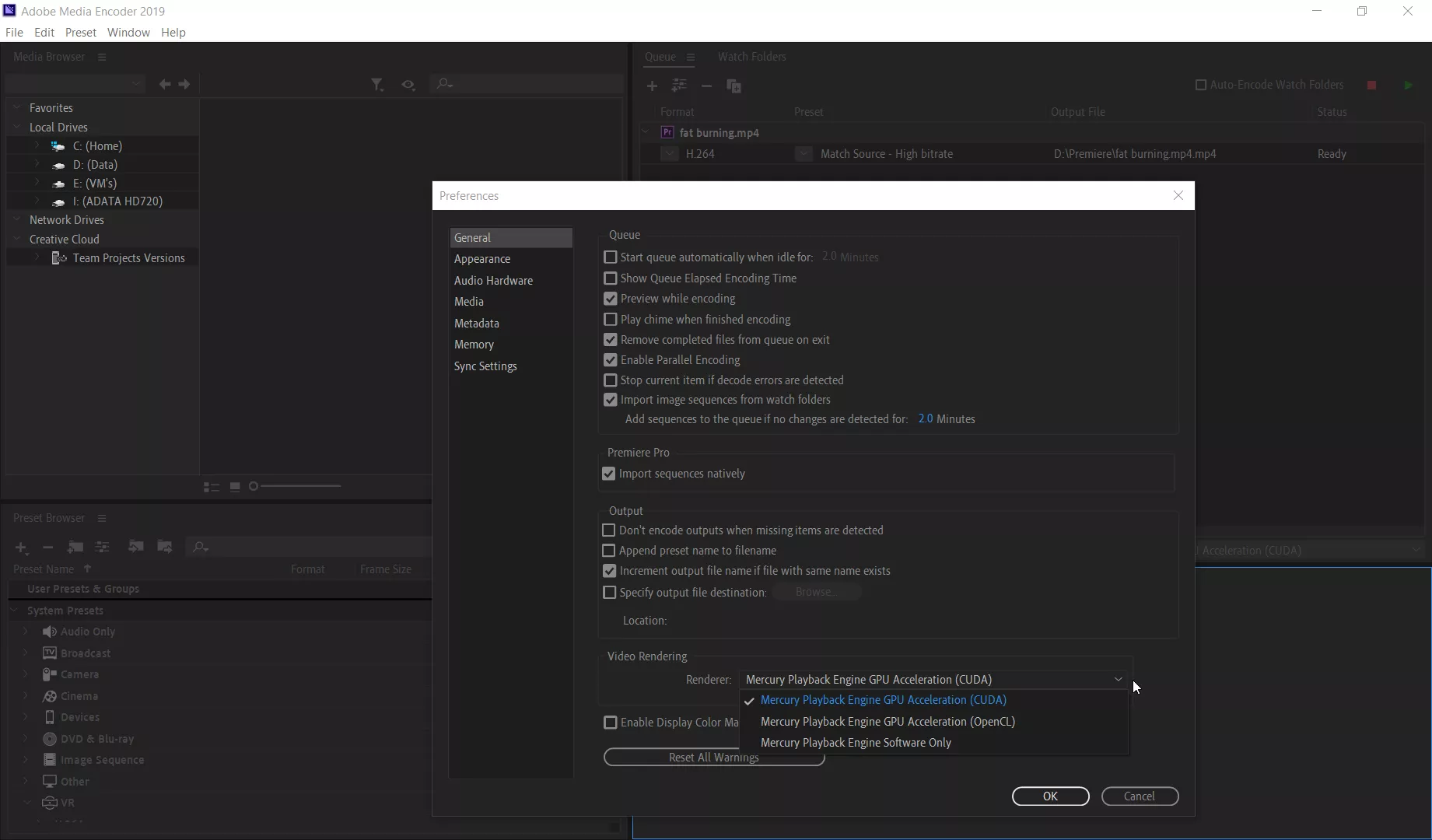Click Reset All Warnings button
This screenshot has height=840, width=1432.
[x=713, y=758]
